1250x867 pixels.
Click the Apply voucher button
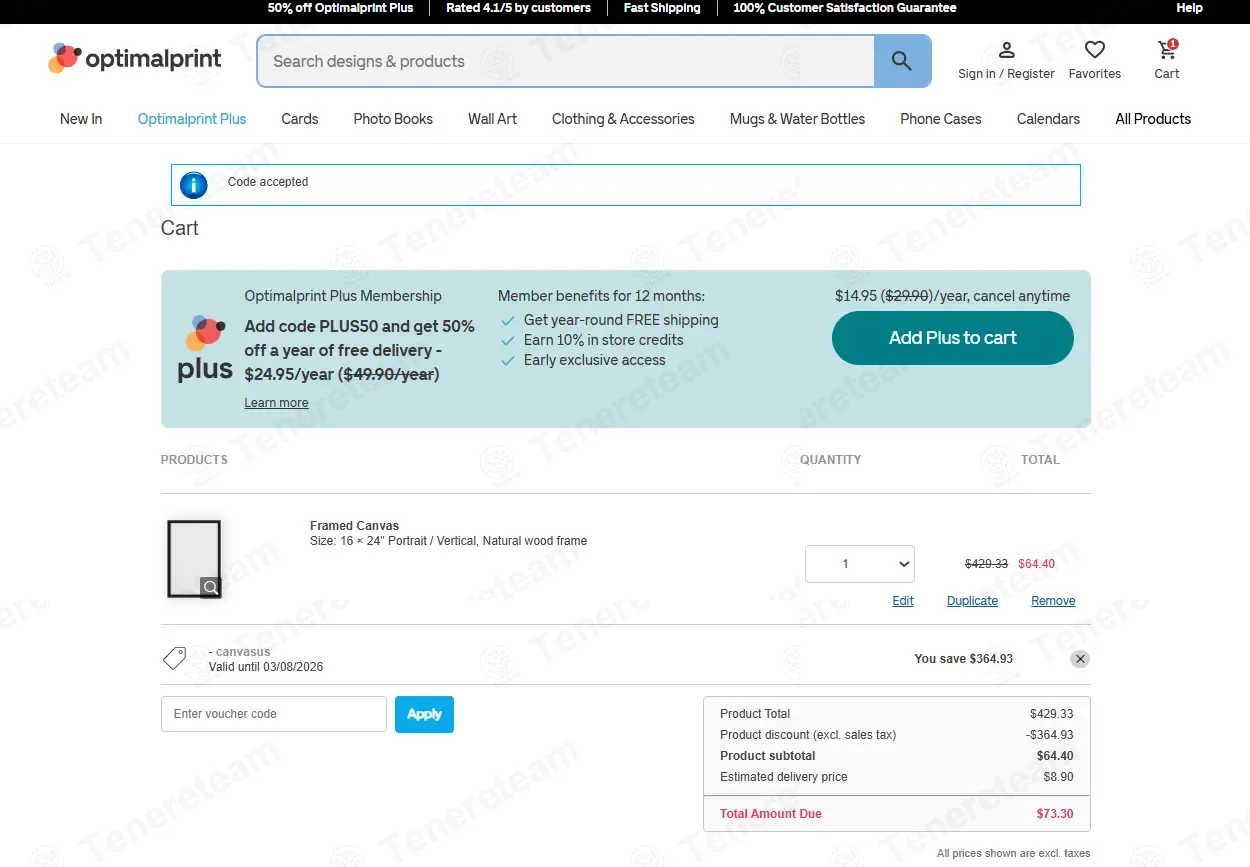pyautogui.click(x=424, y=714)
